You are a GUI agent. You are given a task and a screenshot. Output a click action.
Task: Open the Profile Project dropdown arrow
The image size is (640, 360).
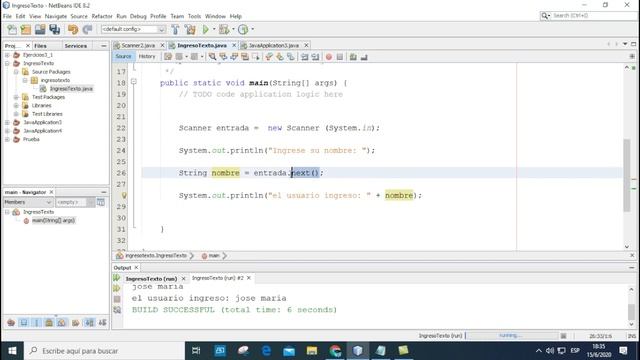pos(252,29)
